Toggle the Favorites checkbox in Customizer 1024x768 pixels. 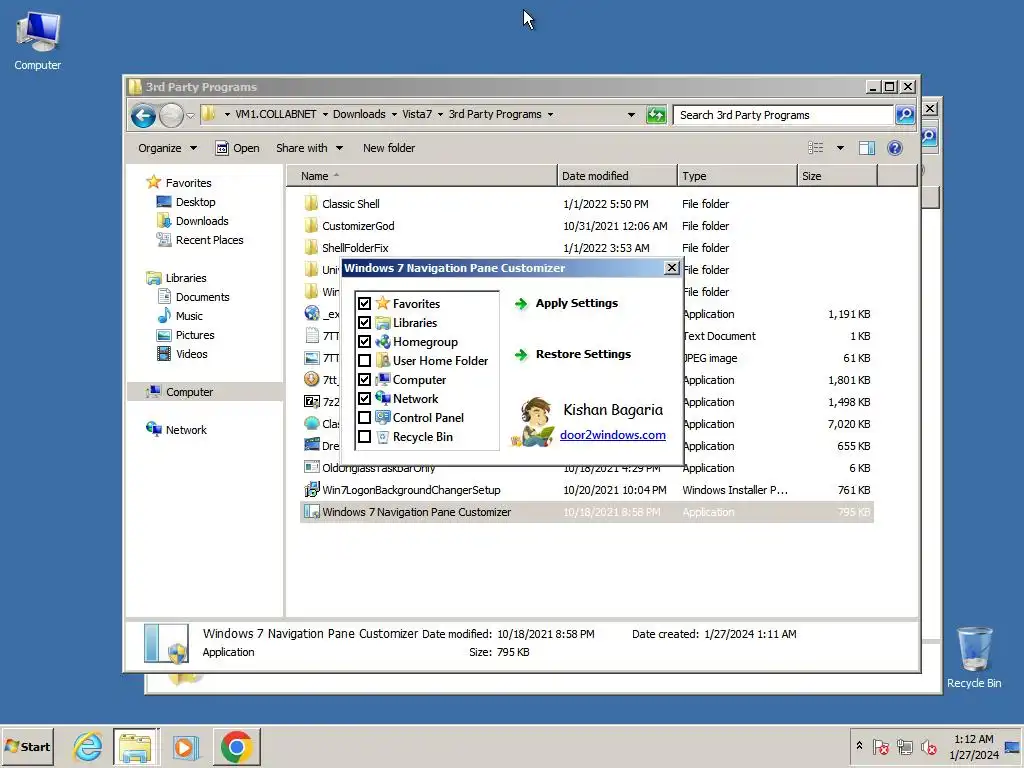tap(364, 304)
